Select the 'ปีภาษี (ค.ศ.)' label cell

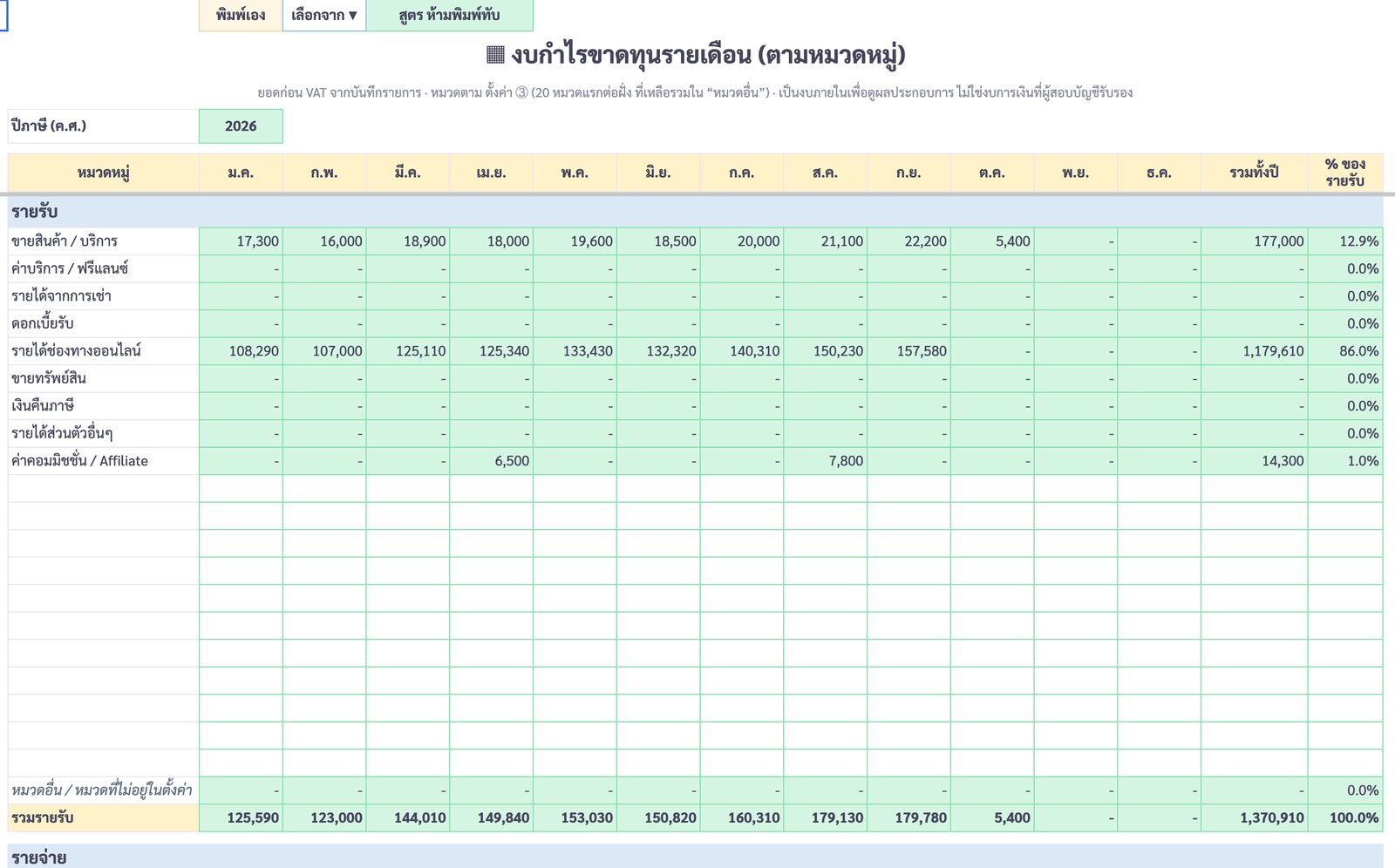[104, 125]
